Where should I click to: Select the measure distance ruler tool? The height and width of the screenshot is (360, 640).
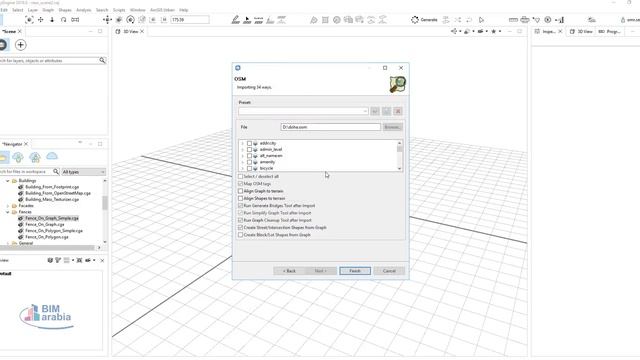click(x=513, y=20)
